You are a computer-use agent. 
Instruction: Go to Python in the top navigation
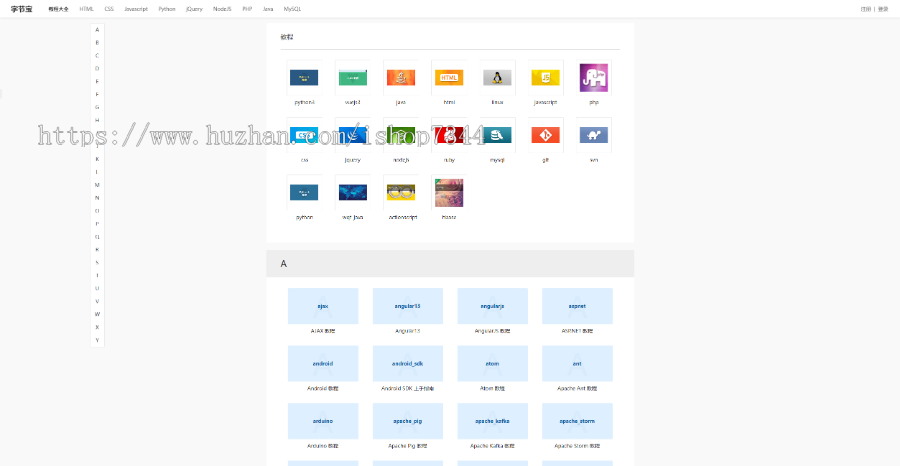point(167,9)
